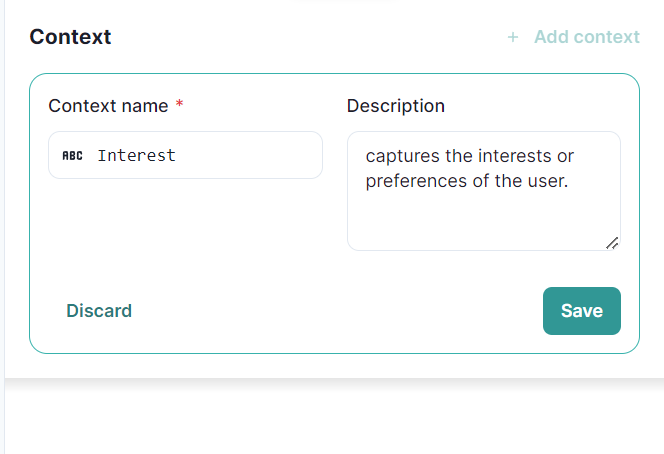This screenshot has height=454, width=664.
Task: Click the Description label
Action: point(396,106)
